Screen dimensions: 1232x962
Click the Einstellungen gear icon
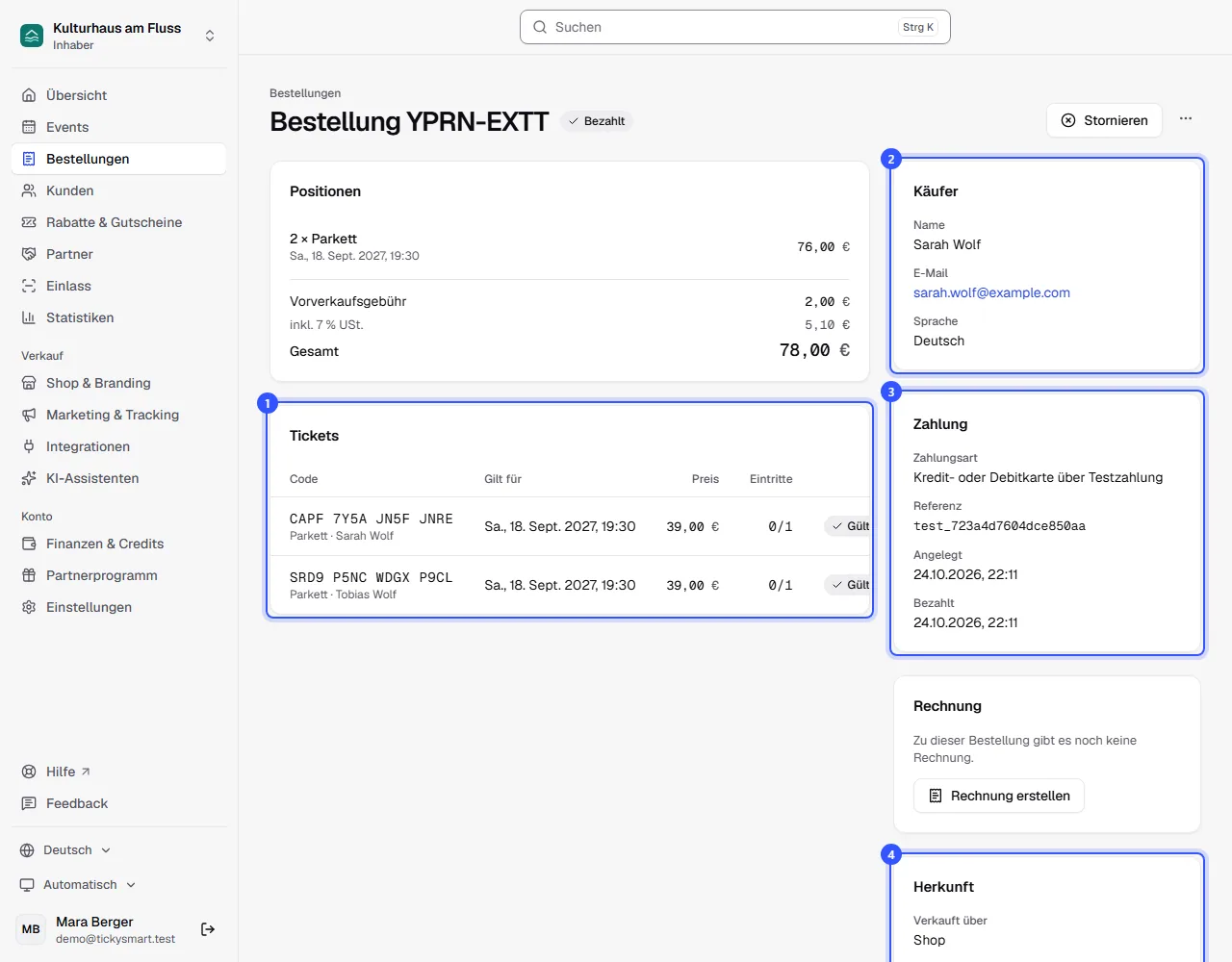[x=29, y=607]
